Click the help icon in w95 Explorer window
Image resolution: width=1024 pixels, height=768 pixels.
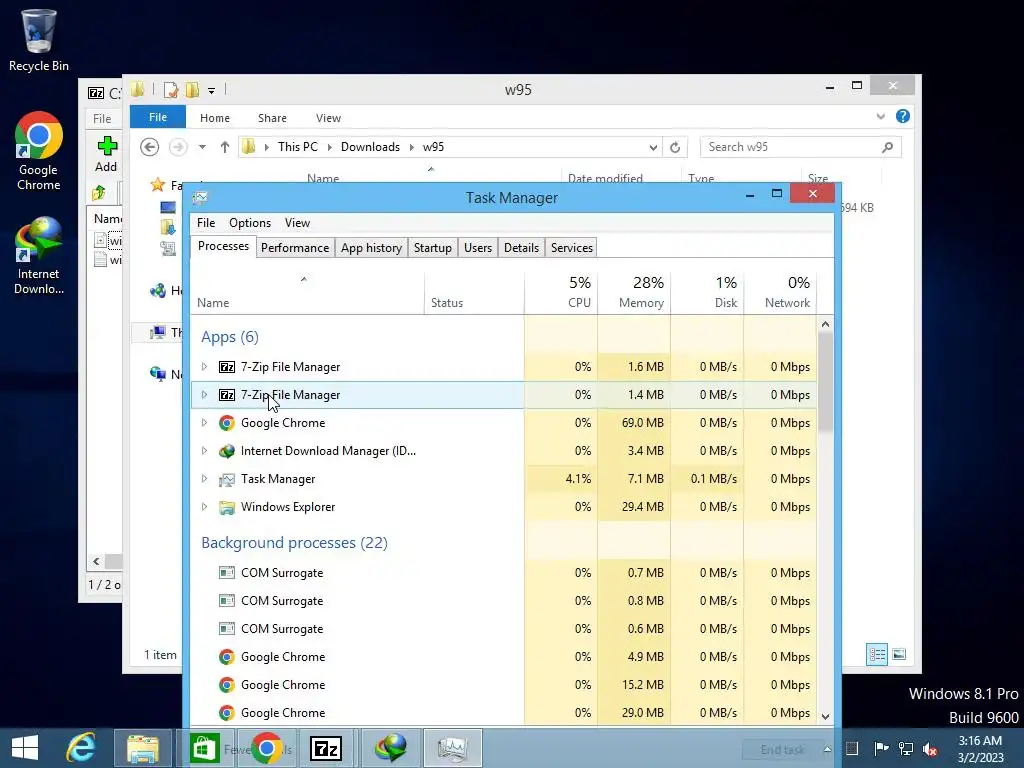pyautogui.click(x=903, y=116)
